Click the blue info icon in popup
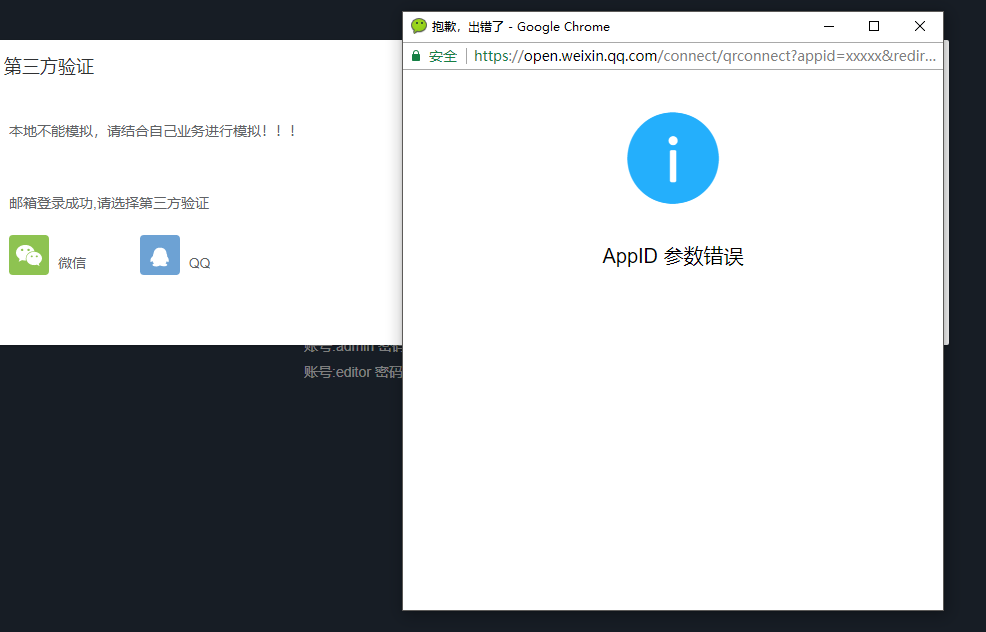The height and width of the screenshot is (632, 986). tap(673, 158)
